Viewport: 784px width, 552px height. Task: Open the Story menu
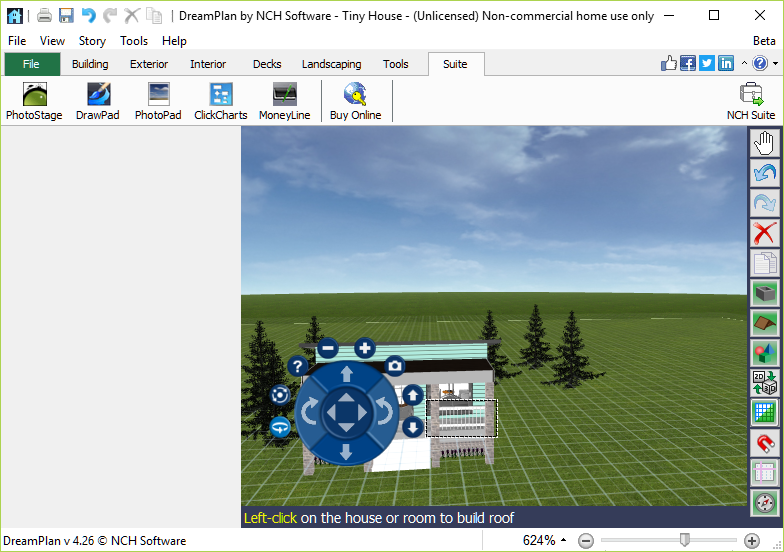(x=92, y=41)
